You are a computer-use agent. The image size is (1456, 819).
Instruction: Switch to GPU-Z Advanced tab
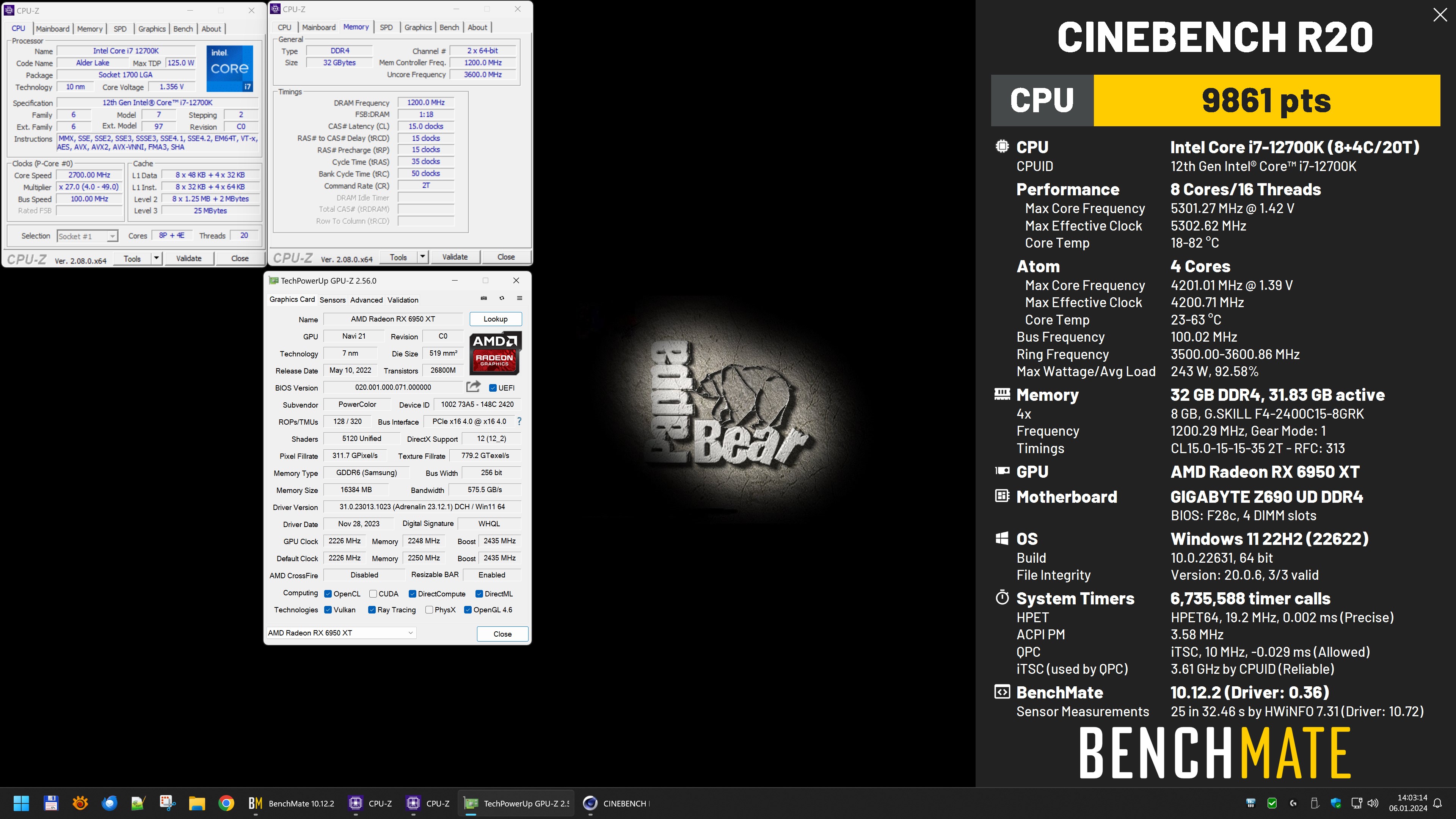point(366,300)
